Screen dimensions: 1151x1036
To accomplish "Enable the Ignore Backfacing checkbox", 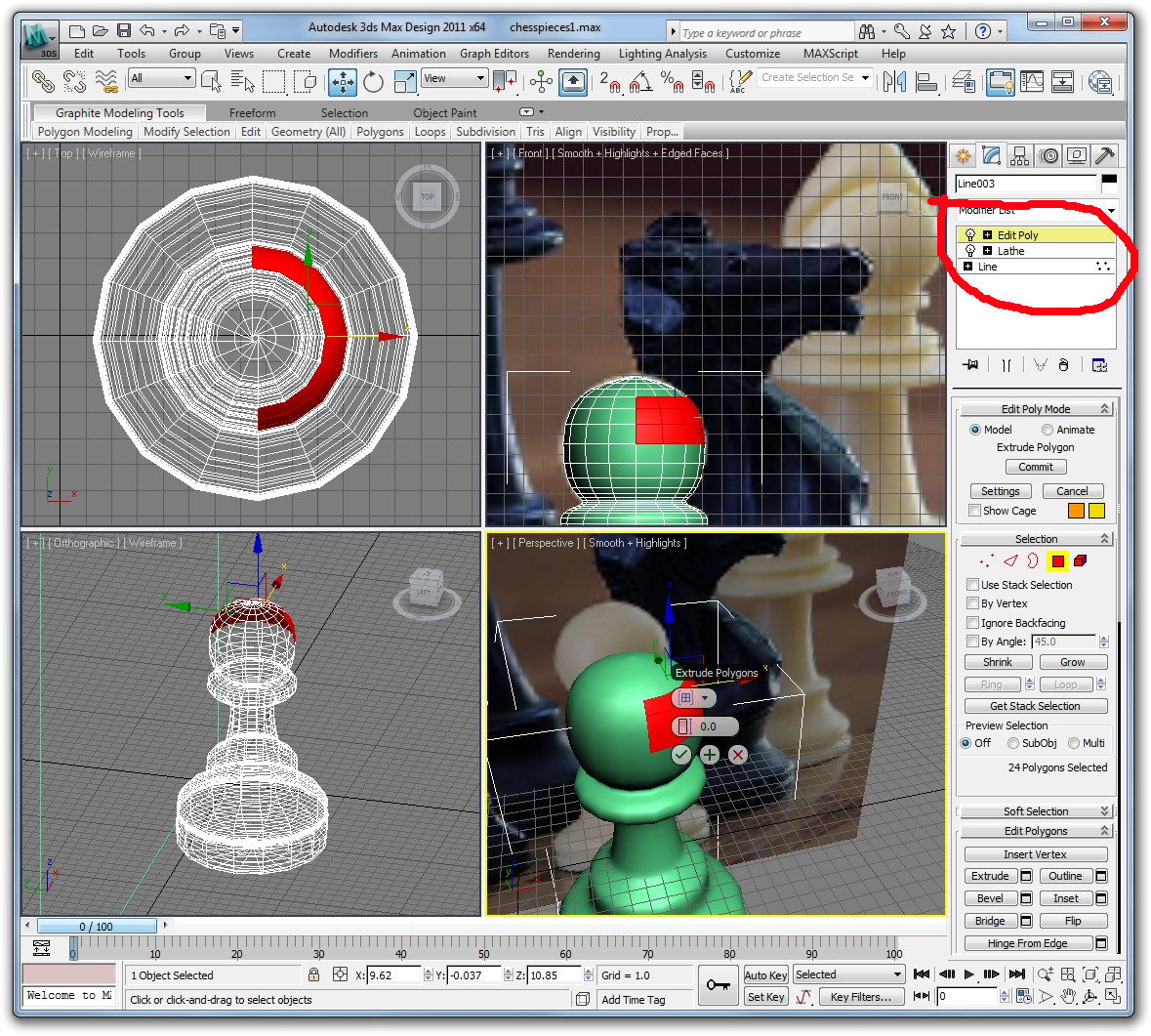I will [x=973, y=623].
